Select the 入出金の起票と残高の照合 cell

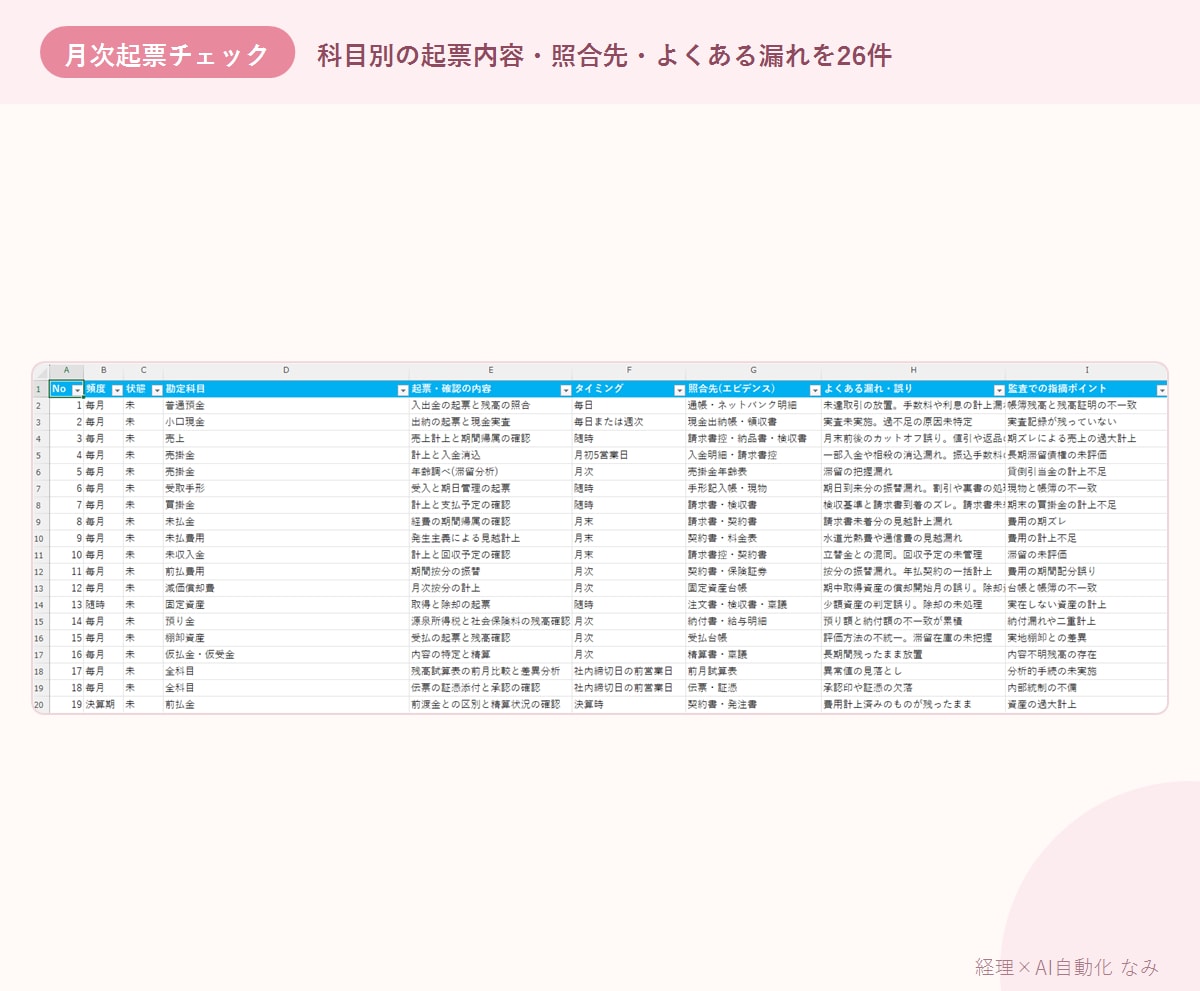click(491, 405)
